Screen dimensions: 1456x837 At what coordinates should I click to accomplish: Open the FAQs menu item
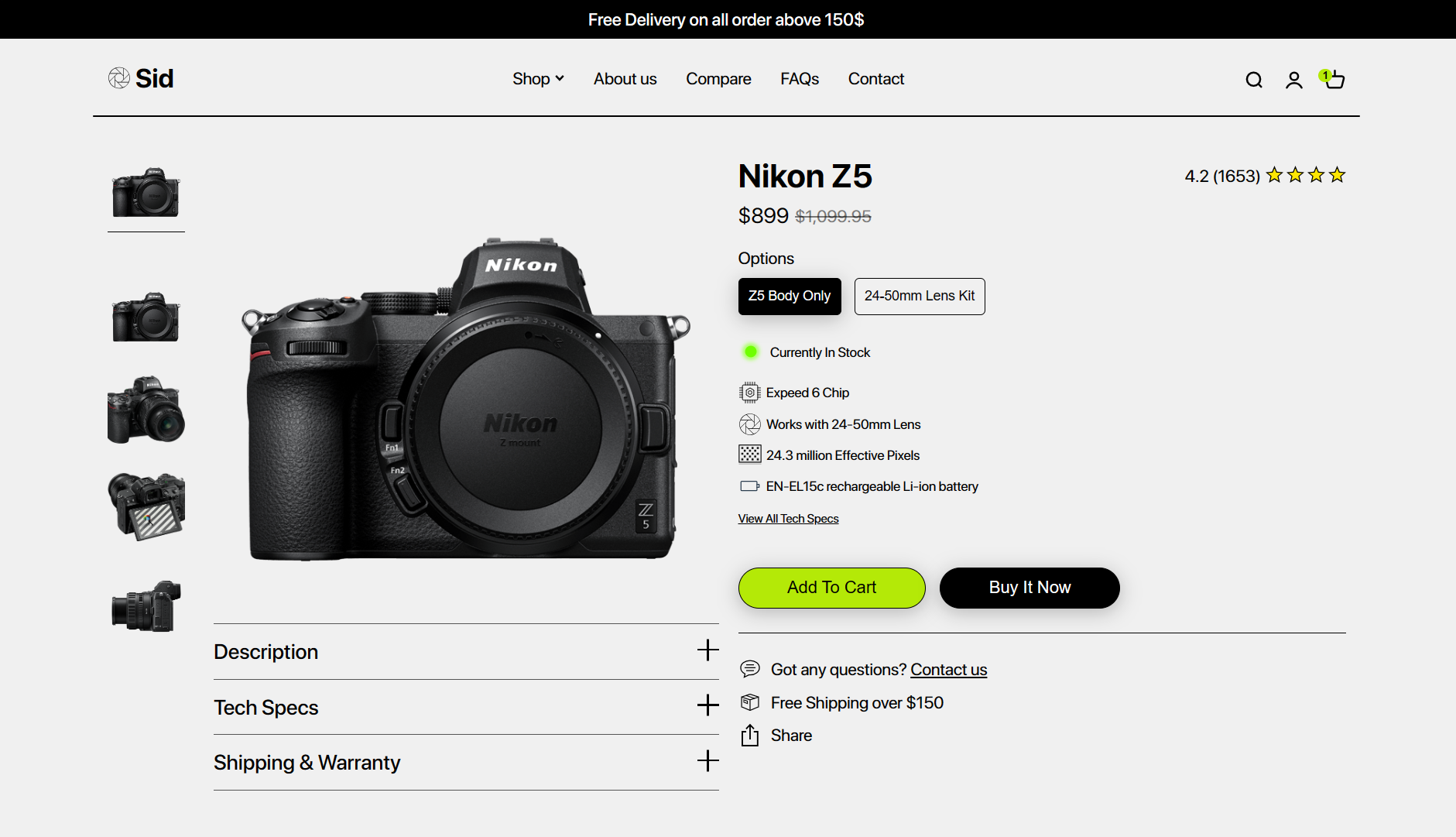click(799, 79)
